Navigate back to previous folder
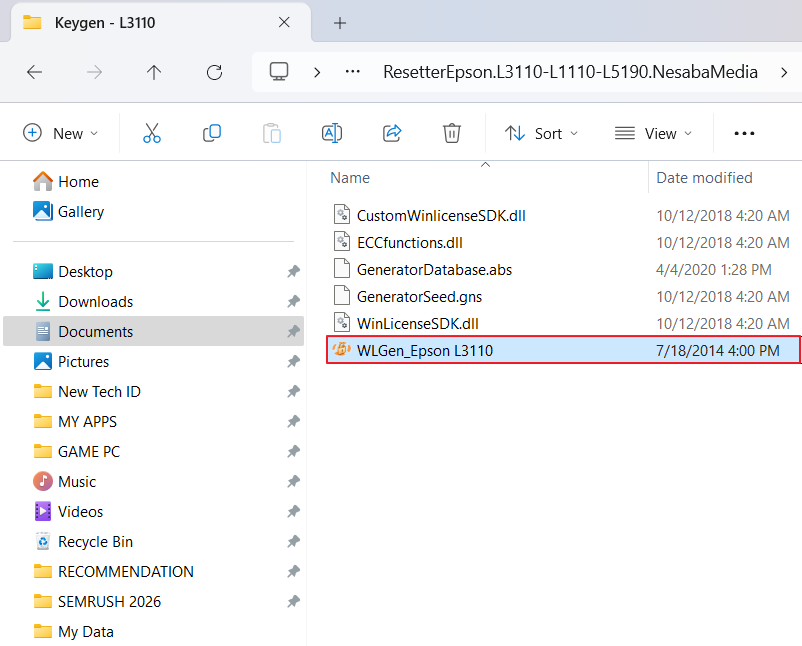The height and width of the screenshot is (646, 802). coord(34,72)
